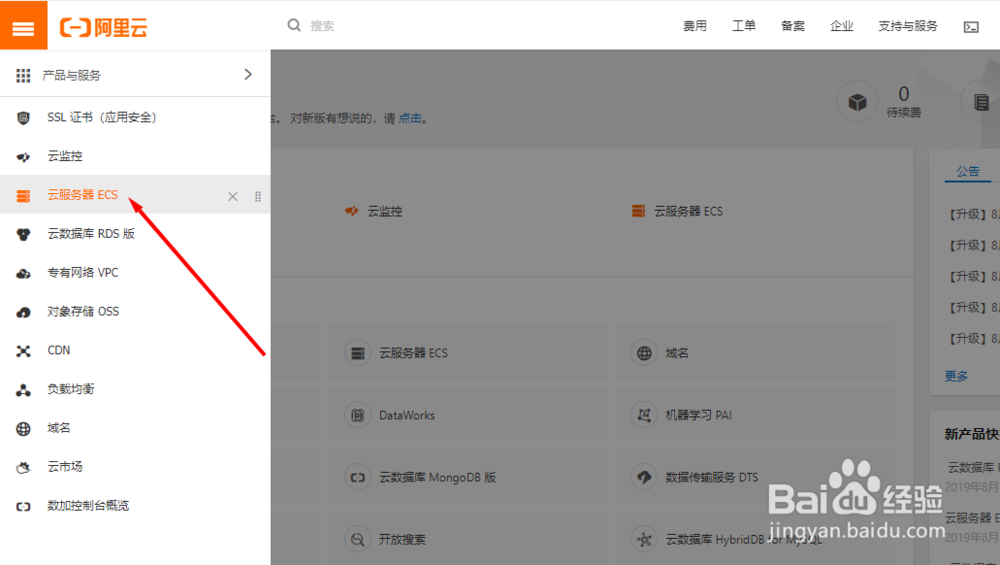
Task: Open the DataWorks product card
Action: [x=467, y=416]
